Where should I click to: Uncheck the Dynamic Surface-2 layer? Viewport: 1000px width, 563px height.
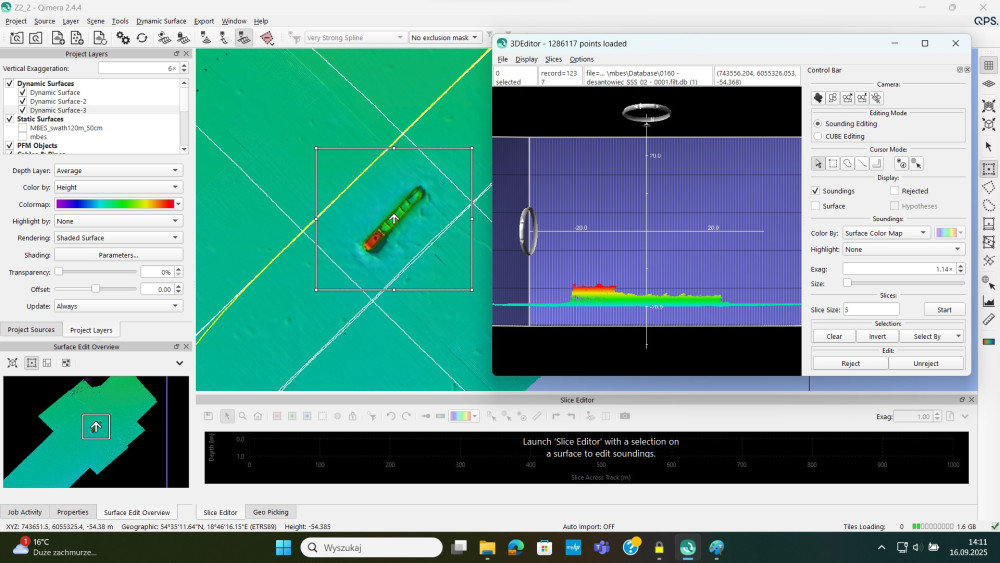[x=22, y=101]
